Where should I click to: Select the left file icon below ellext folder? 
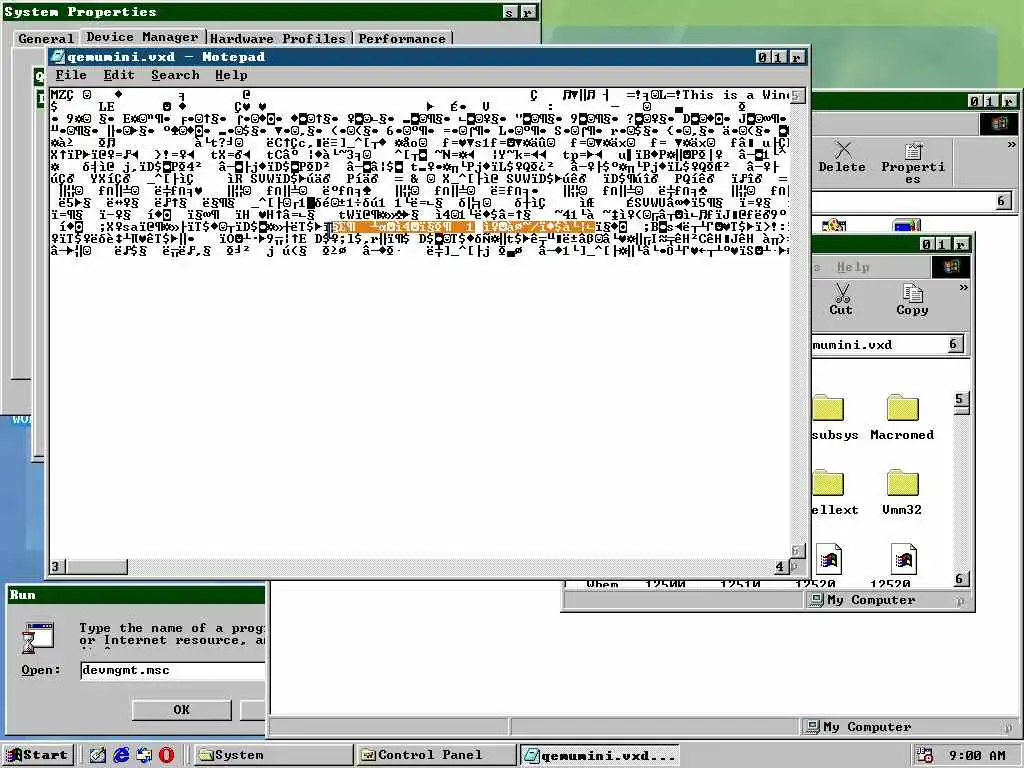click(829, 560)
